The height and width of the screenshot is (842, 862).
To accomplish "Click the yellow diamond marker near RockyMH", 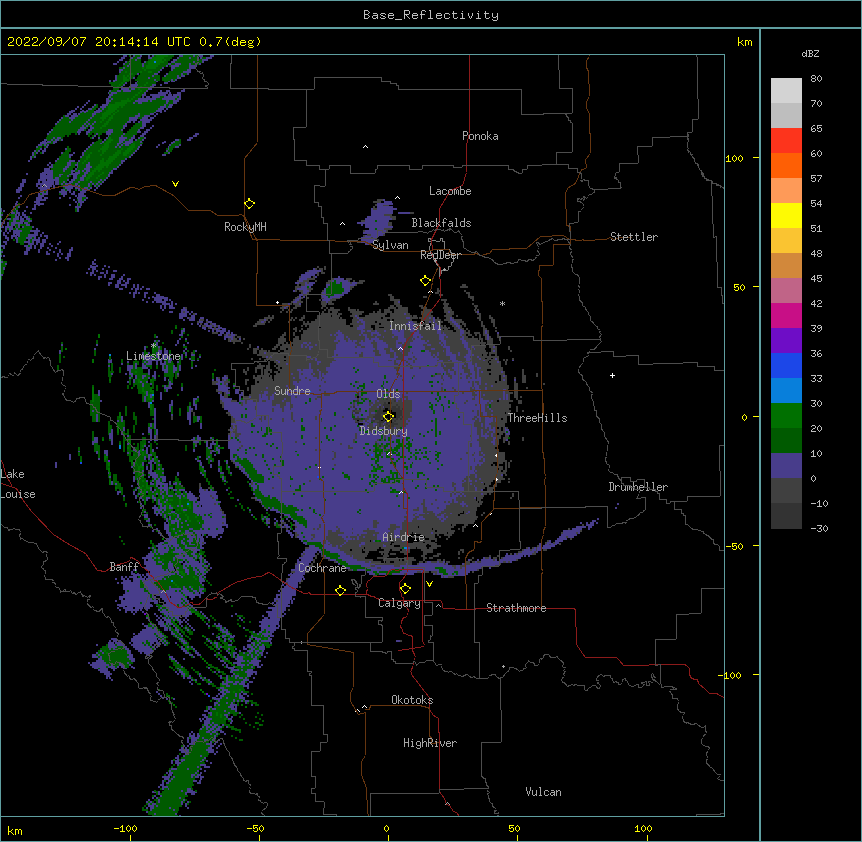I will point(249,204).
